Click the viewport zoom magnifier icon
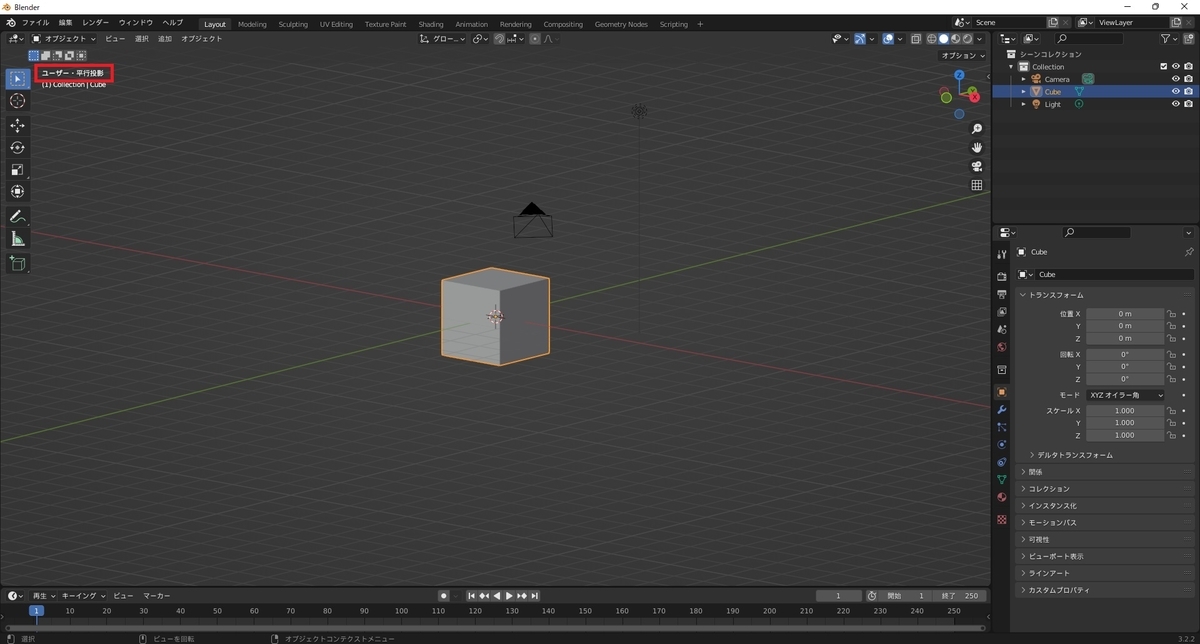This screenshot has height=644, width=1200. pyautogui.click(x=977, y=129)
